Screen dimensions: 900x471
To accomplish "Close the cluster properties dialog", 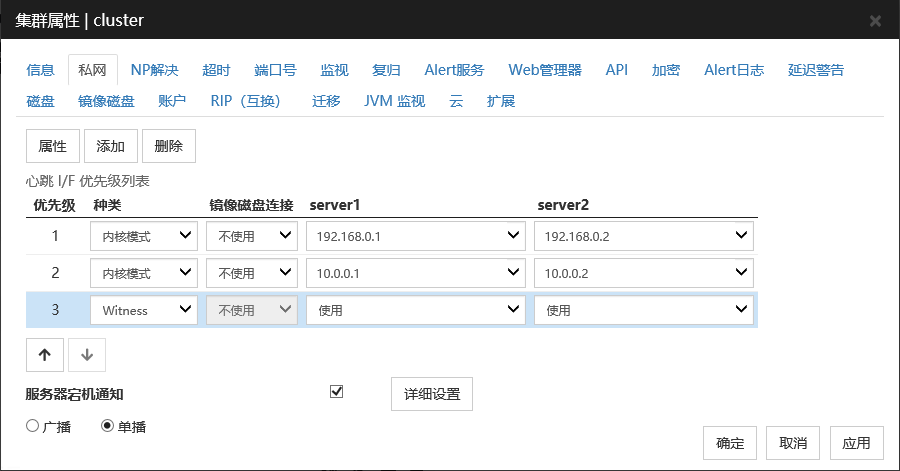I will 875,20.
